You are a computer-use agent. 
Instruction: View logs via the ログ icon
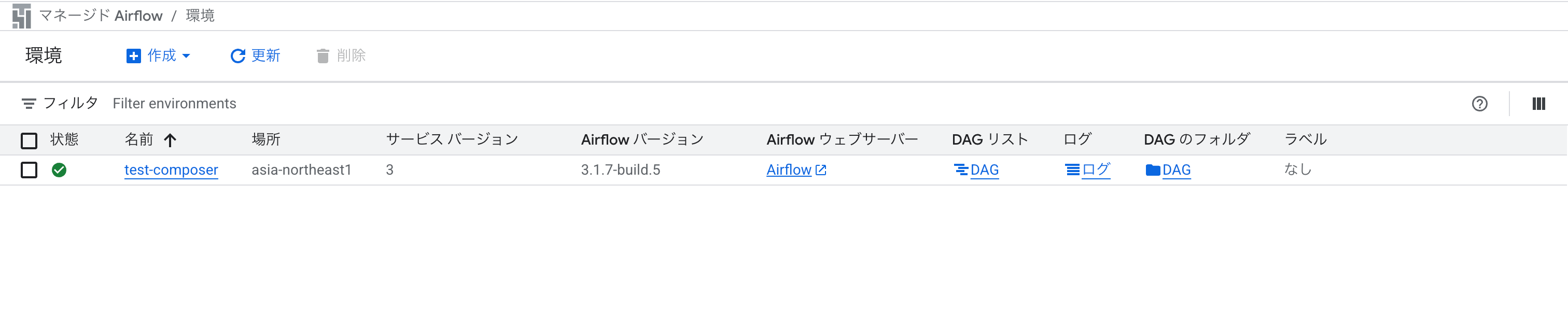click(1072, 170)
